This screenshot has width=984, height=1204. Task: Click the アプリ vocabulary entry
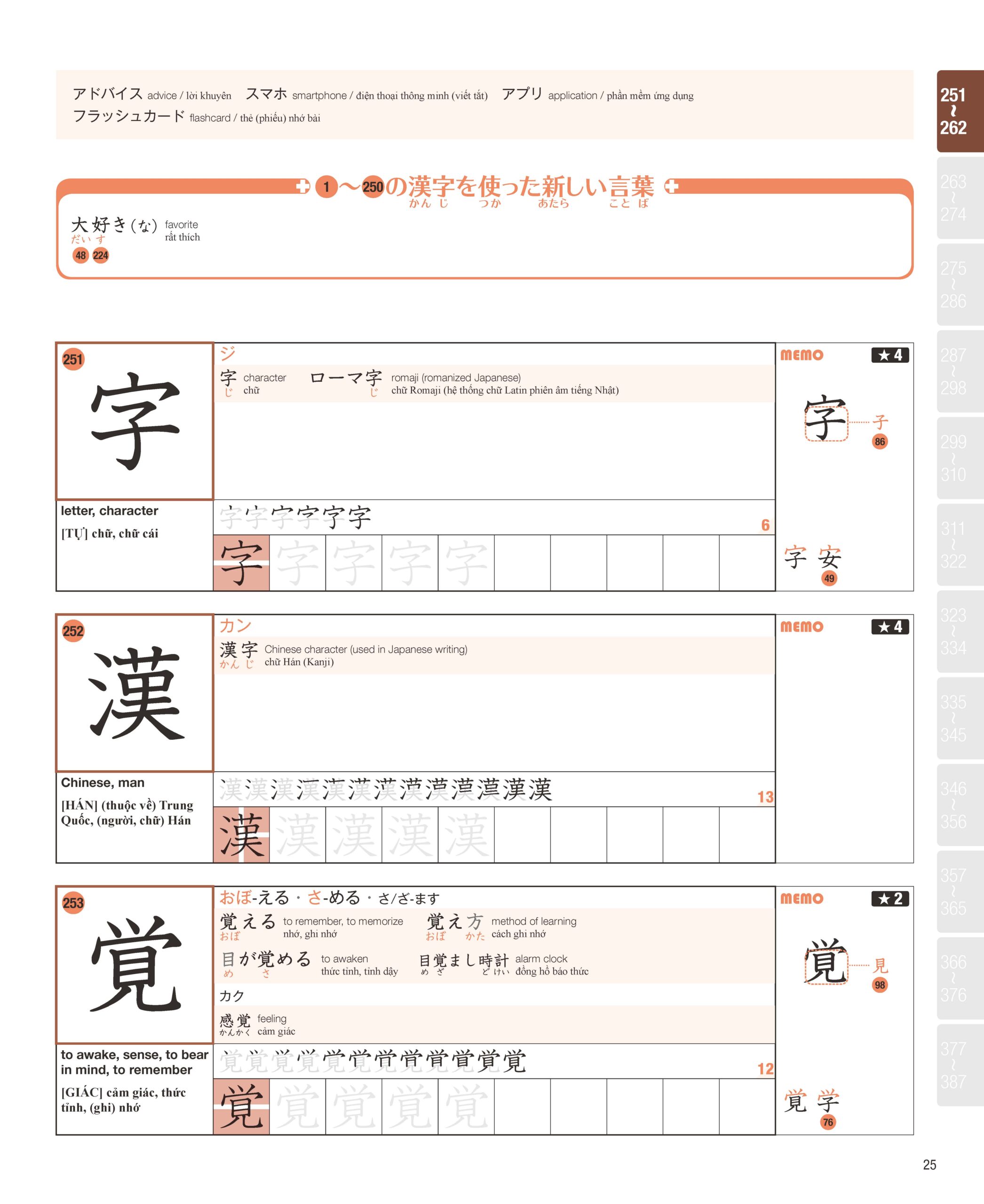click(x=598, y=94)
